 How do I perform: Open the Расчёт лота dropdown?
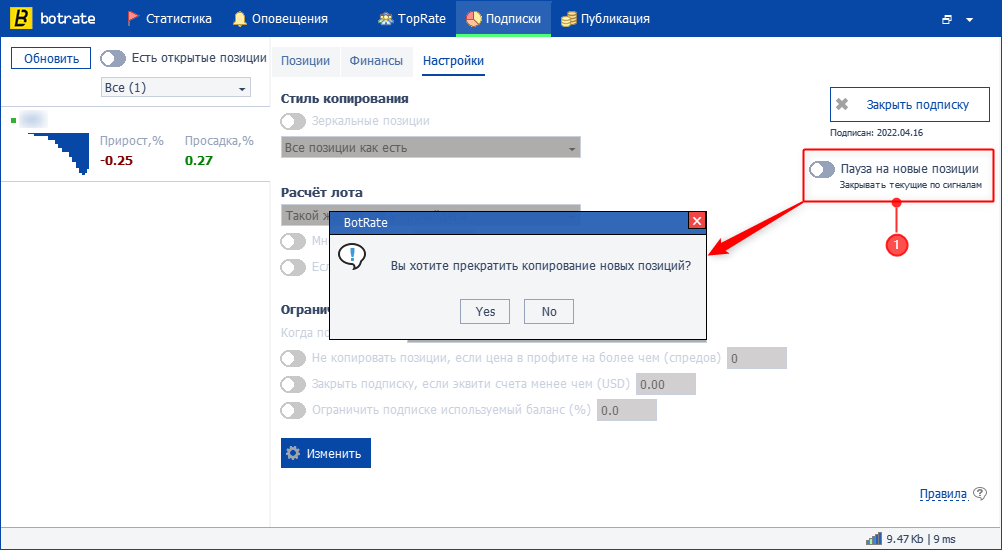point(431,215)
